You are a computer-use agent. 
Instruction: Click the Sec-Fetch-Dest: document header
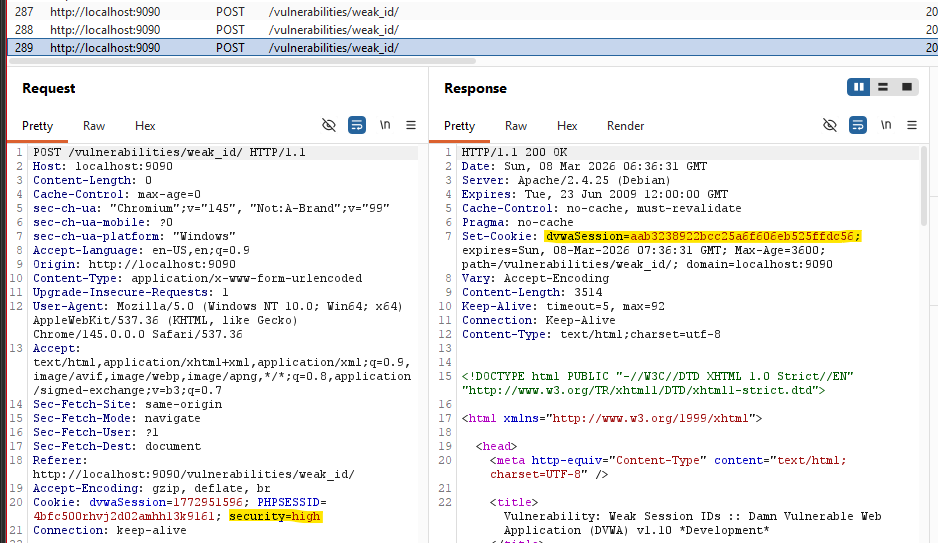click(x=117, y=446)
